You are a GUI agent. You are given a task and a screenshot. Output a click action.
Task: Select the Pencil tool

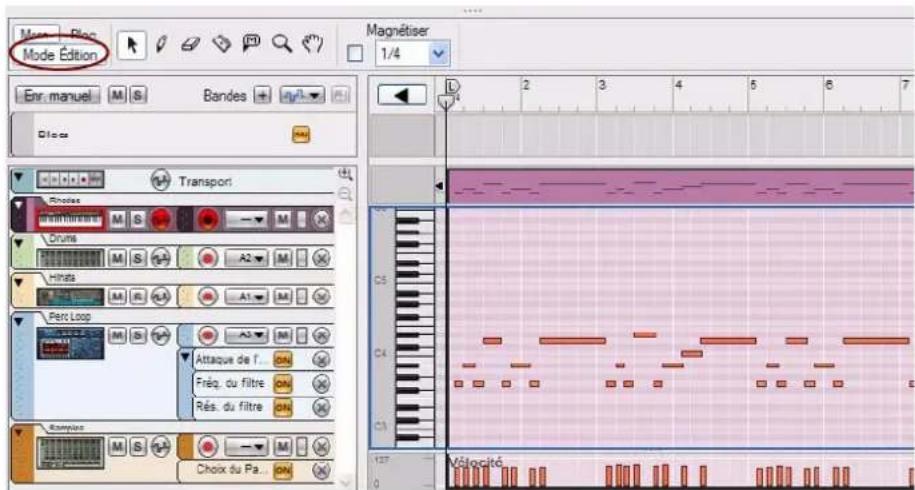(x=162, y=44)
